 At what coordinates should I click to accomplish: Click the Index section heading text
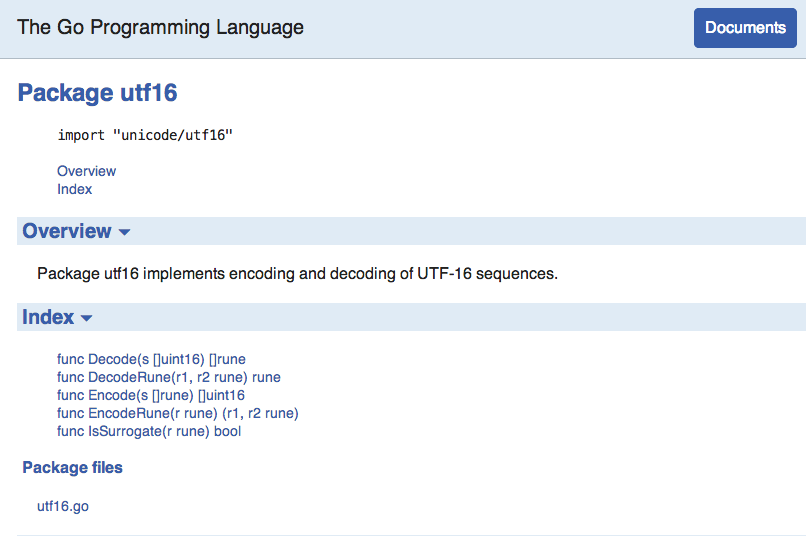[48, 317]
